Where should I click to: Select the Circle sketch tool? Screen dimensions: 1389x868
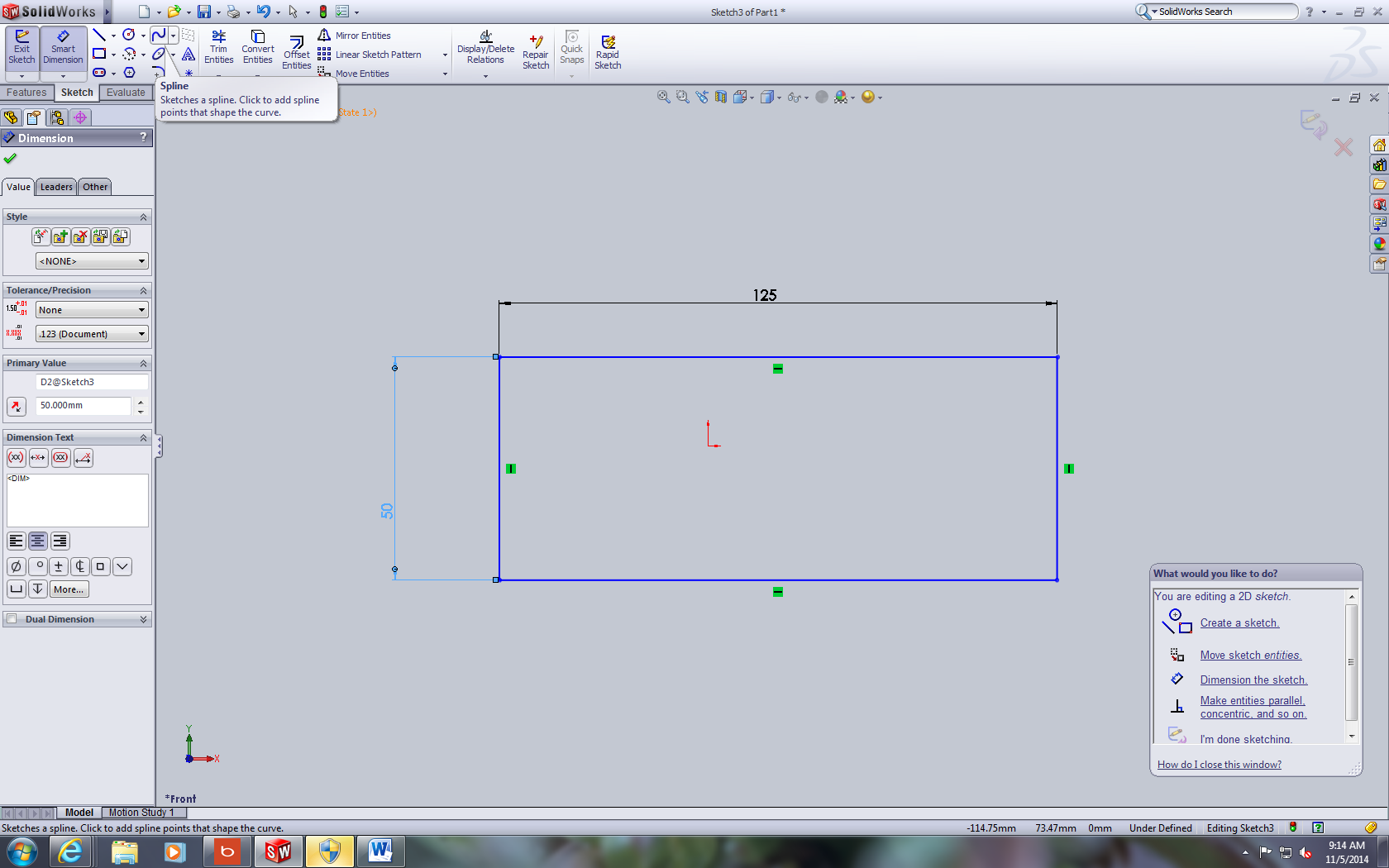tap(129, 35)
